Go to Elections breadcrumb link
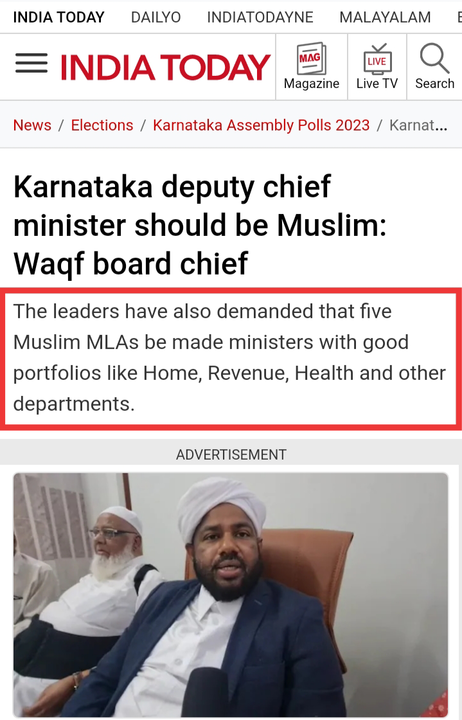Viewport: 462px width, 720px height. tap(102, 125)
